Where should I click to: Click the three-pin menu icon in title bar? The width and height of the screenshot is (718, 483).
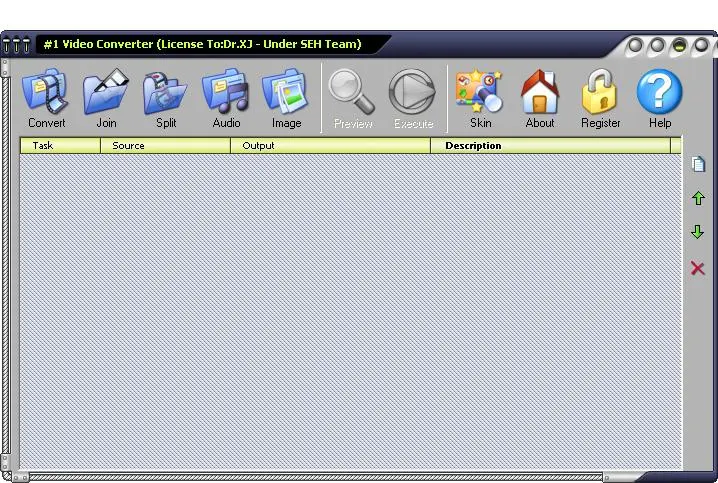pos(16,45)
